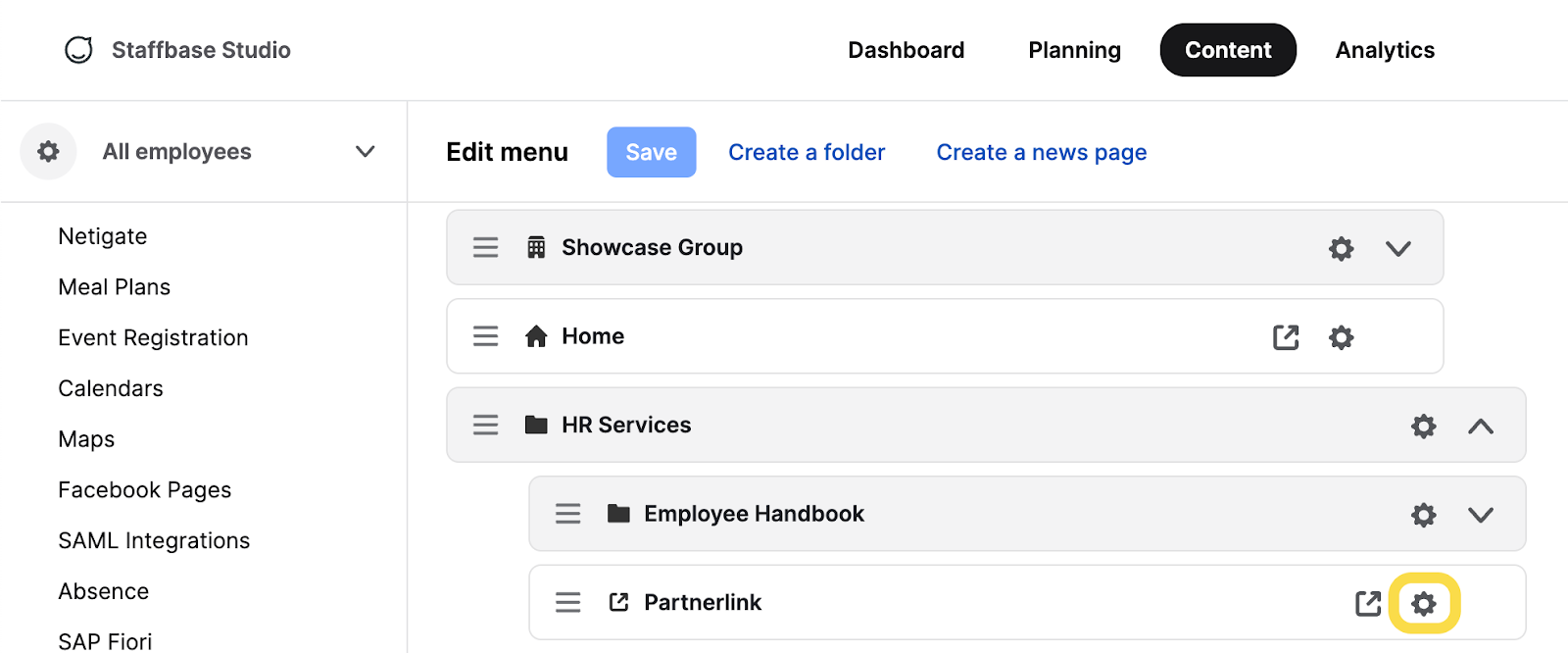Open Partnerlink external link icon

pos(1368,603)
